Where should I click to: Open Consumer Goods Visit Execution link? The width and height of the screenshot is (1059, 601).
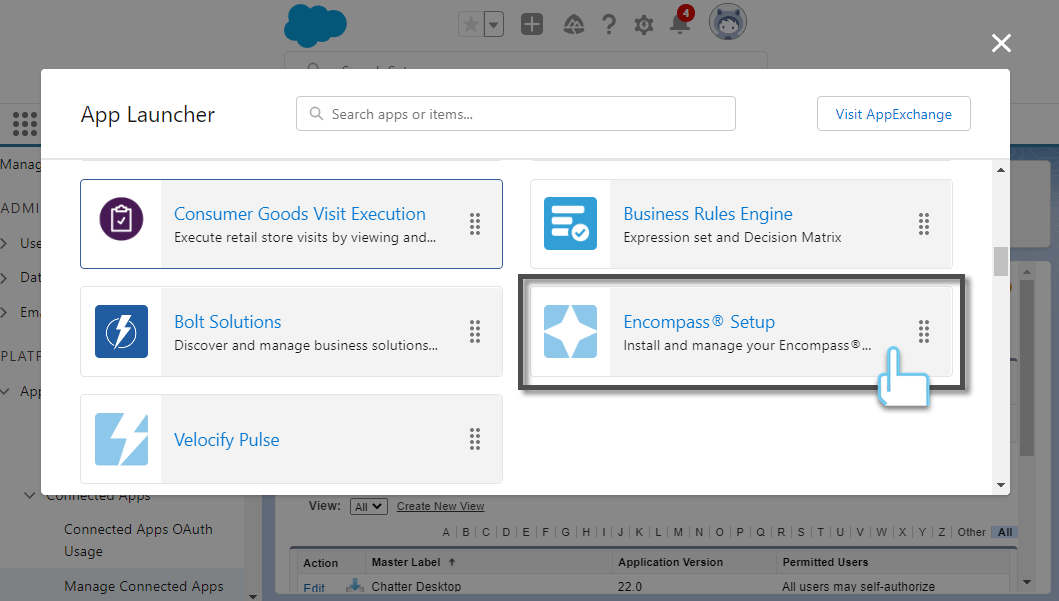pos(300,213)
